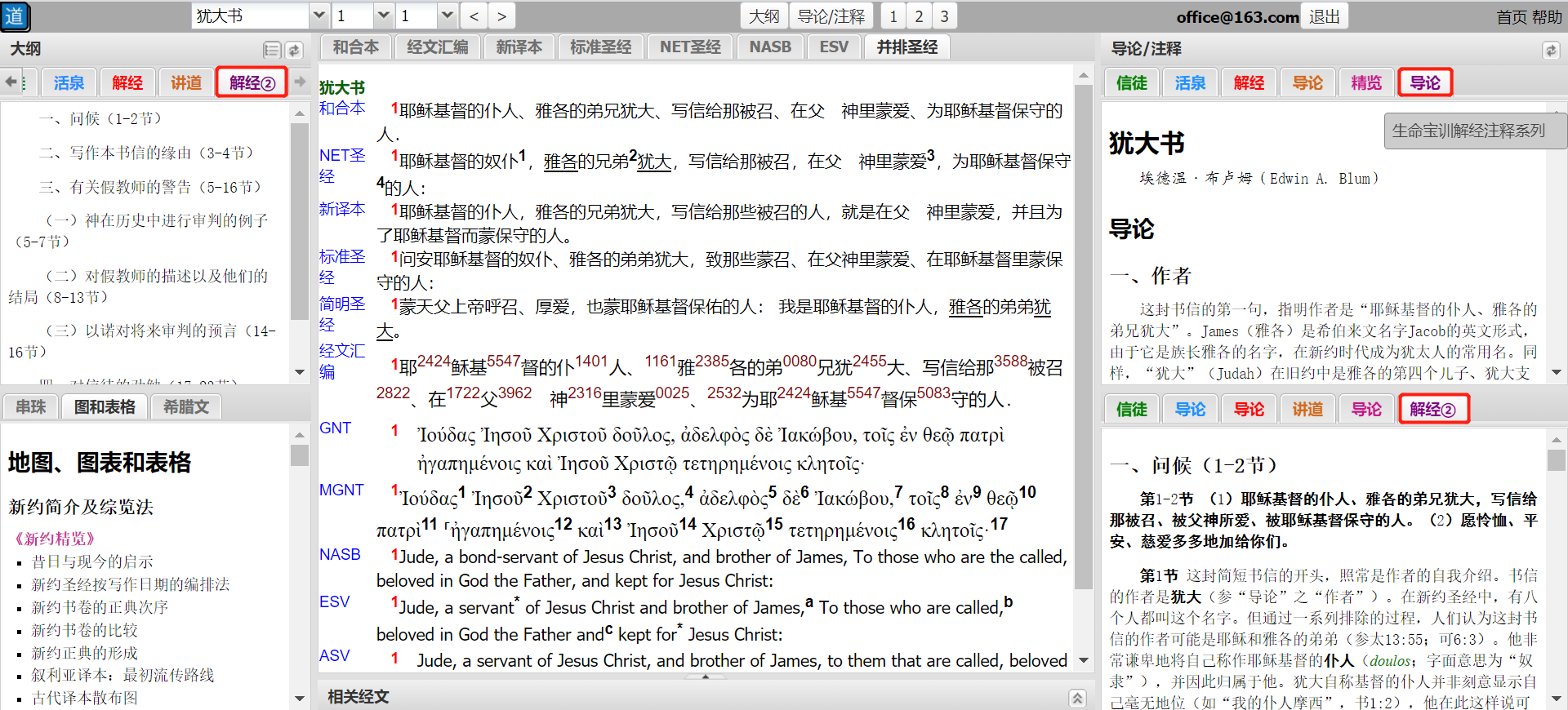Click the swap icon in 大纲 panel header
This screenshot has height=710, width=1568.
pos(294,50)
